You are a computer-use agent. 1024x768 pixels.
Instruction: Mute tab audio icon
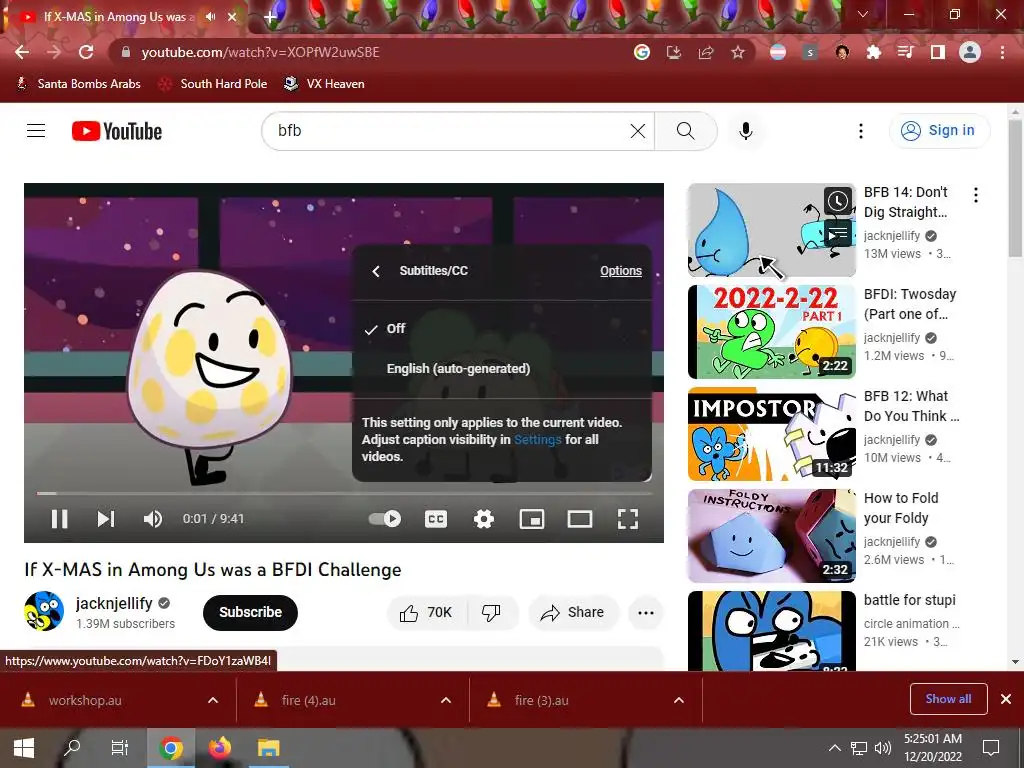pos(210,17)
